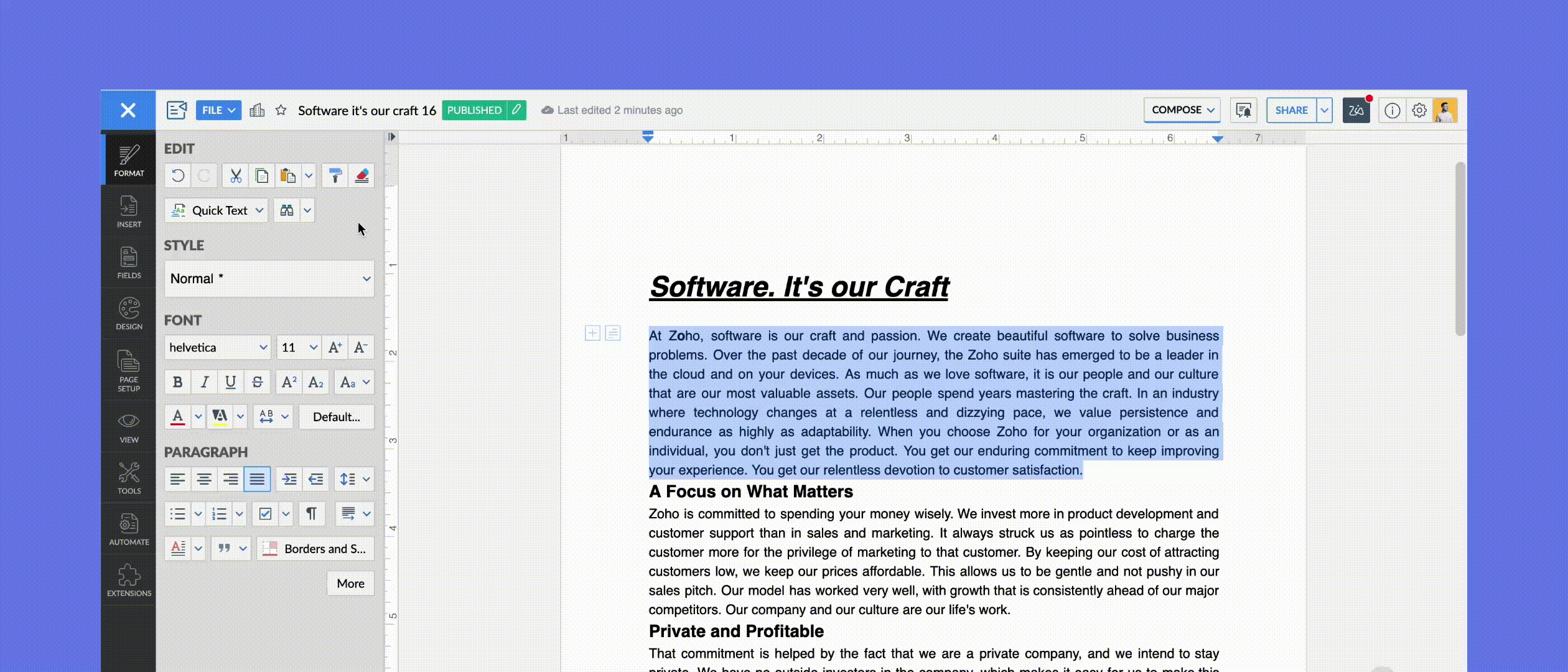Open the Fields sidebar panel
Viewport: 1568px width, 672px height.
point(129,263)
